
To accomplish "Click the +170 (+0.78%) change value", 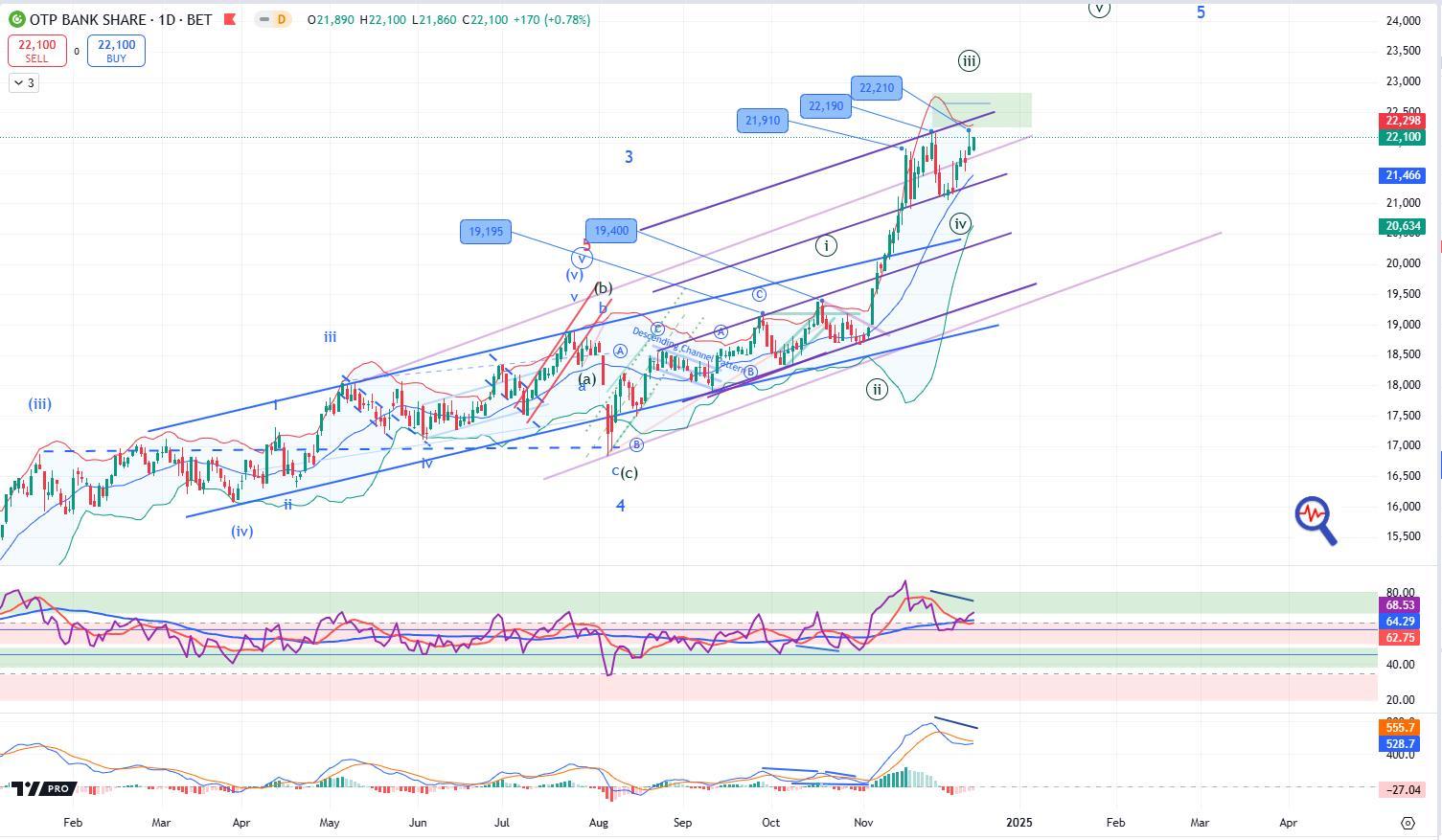I will [554, 19].
